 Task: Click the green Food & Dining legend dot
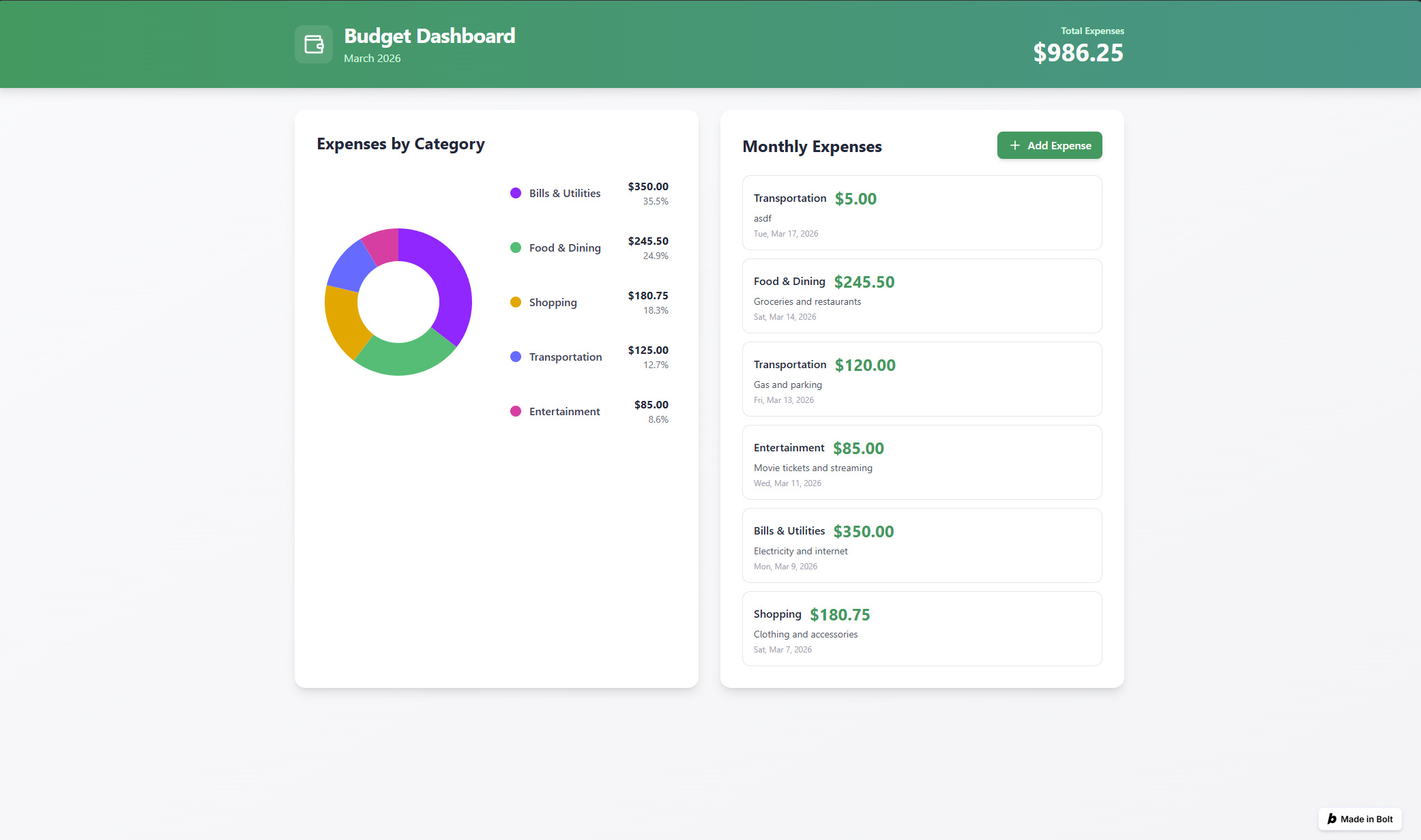[516, 247]
